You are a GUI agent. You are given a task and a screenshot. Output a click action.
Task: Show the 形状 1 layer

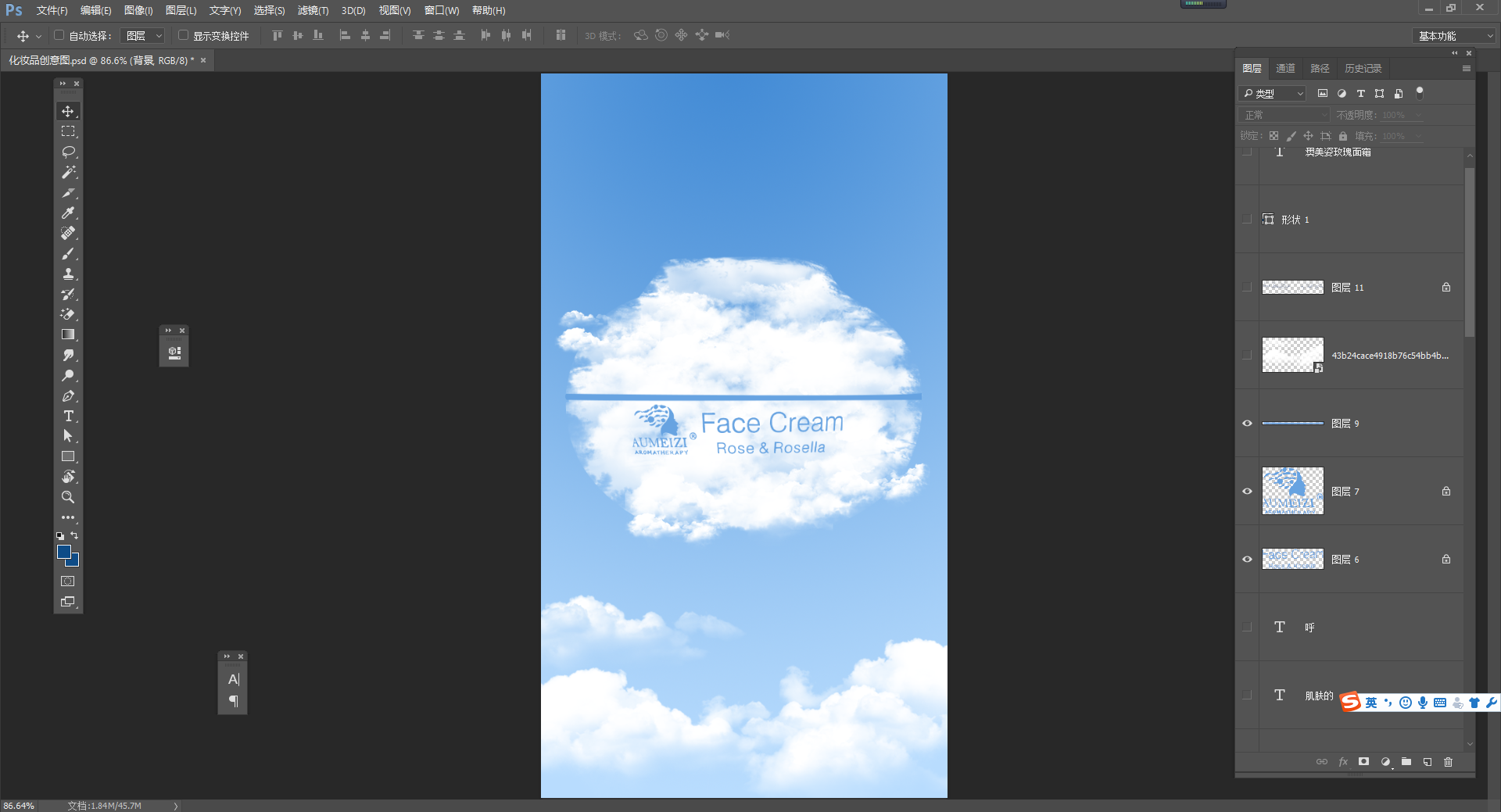(1247, 220)
